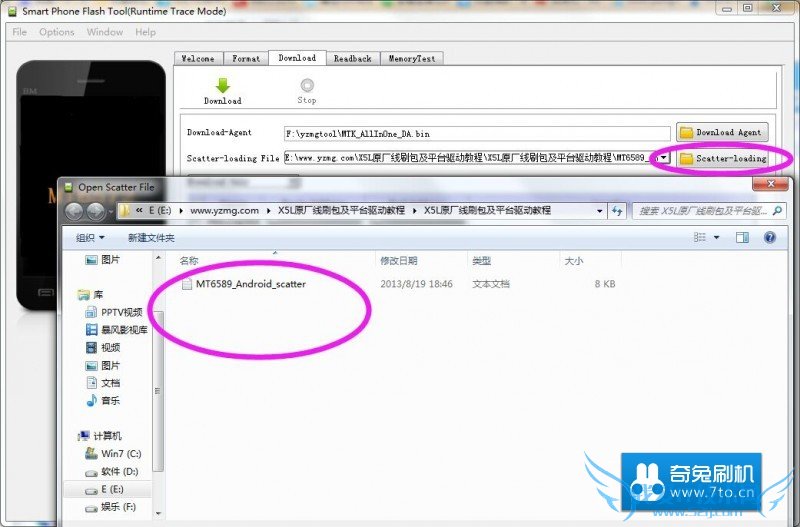Toggle the preview pane icon
This screenshot has height=527, width=800.
742,237
